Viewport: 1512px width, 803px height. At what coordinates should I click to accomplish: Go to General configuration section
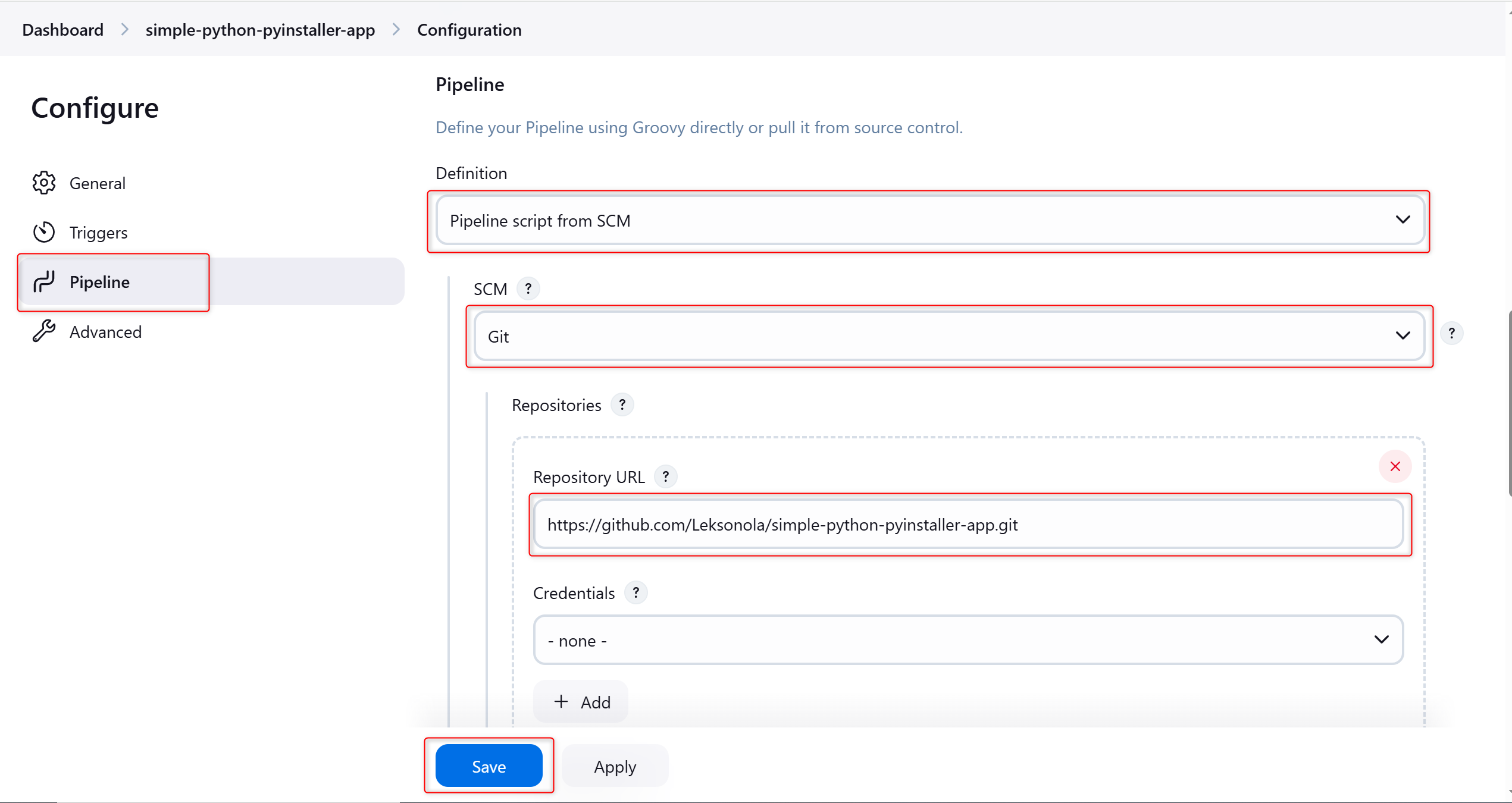[212, 183]
